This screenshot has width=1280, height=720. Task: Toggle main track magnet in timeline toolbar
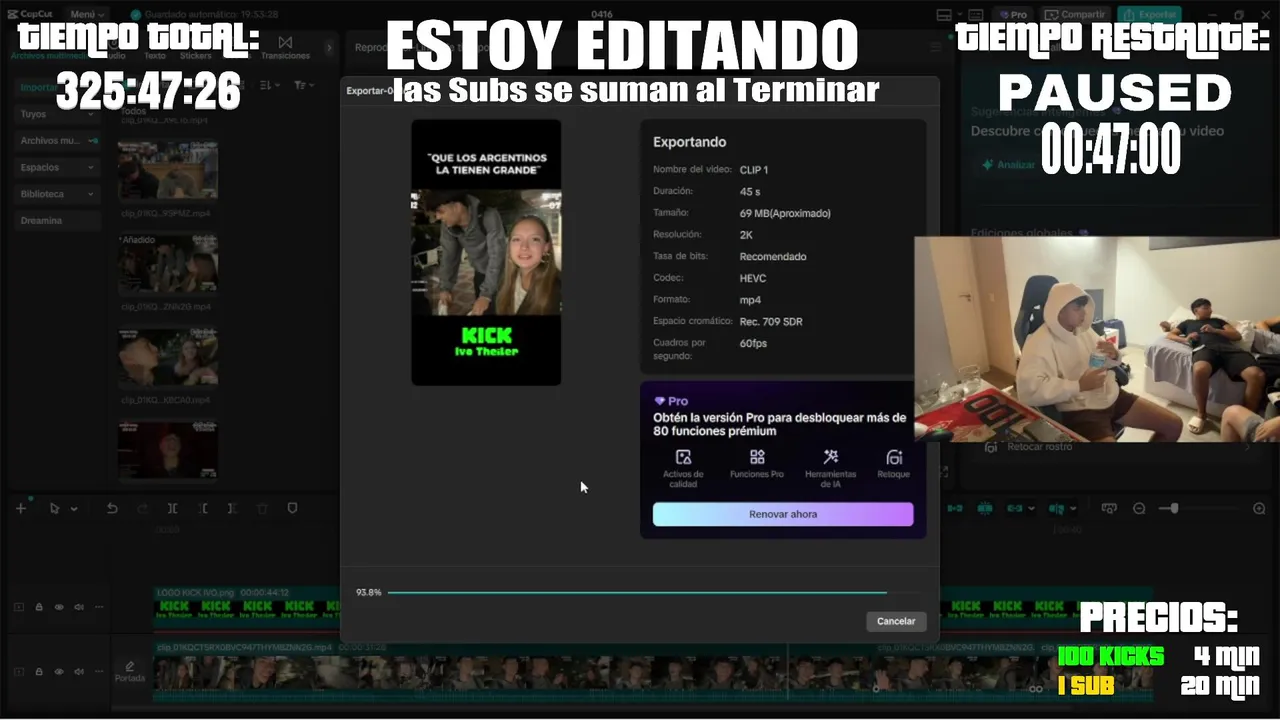pyautogui.click(x=955, y=508)
